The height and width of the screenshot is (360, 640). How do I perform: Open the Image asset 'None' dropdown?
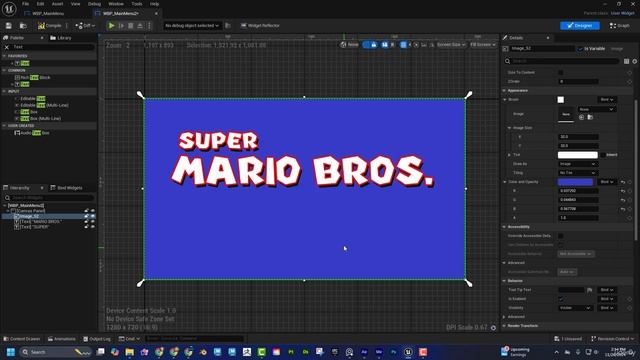click(596, 109)
